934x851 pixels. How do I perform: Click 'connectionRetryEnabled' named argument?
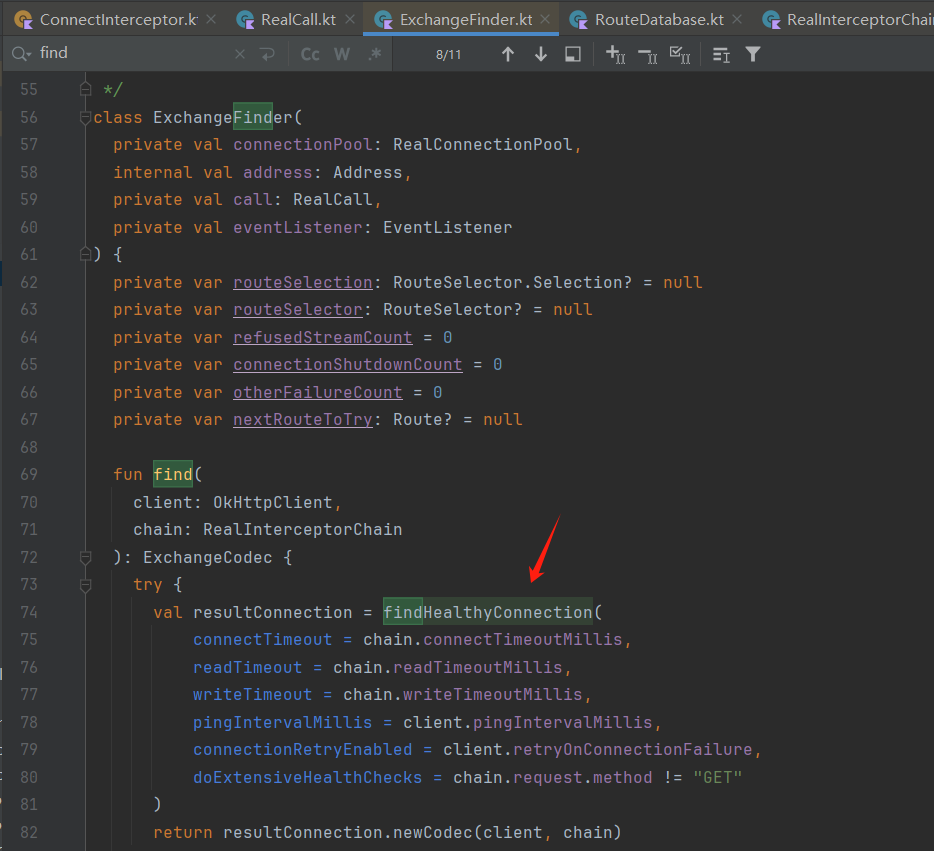pyautogui.click(x=303, y=749)
